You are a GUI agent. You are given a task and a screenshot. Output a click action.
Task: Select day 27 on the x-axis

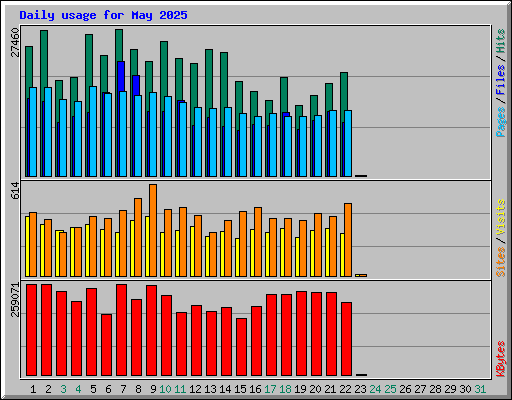coord(420,389)
